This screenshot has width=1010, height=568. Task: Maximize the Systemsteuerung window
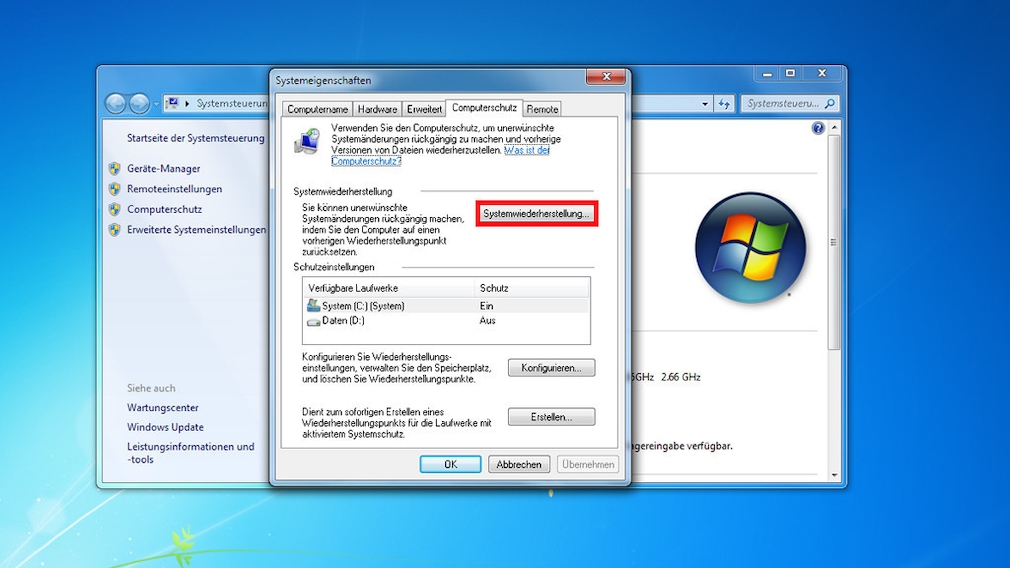(790, 73)
